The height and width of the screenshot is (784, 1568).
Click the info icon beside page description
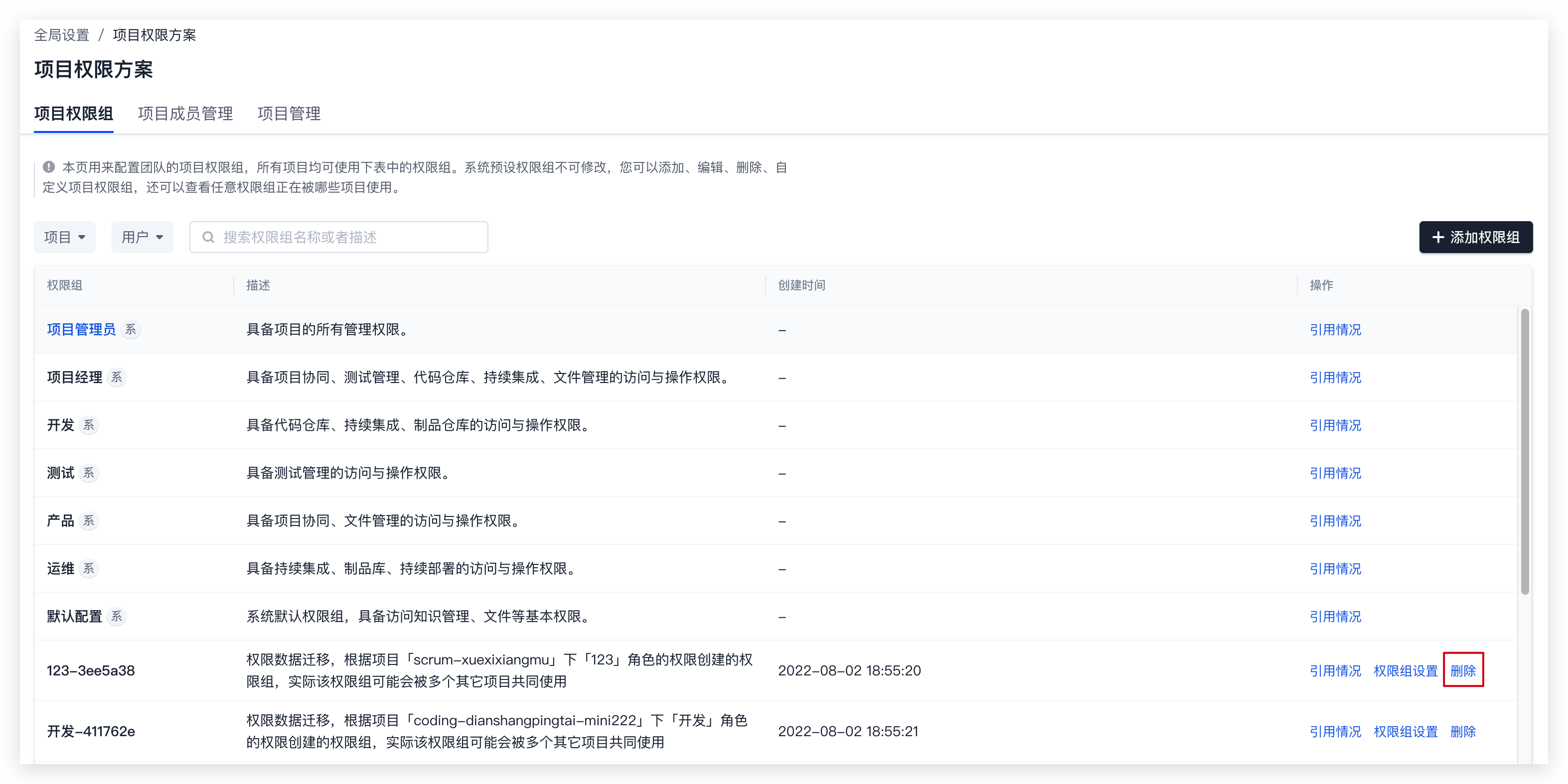click(x=49, y=167)
